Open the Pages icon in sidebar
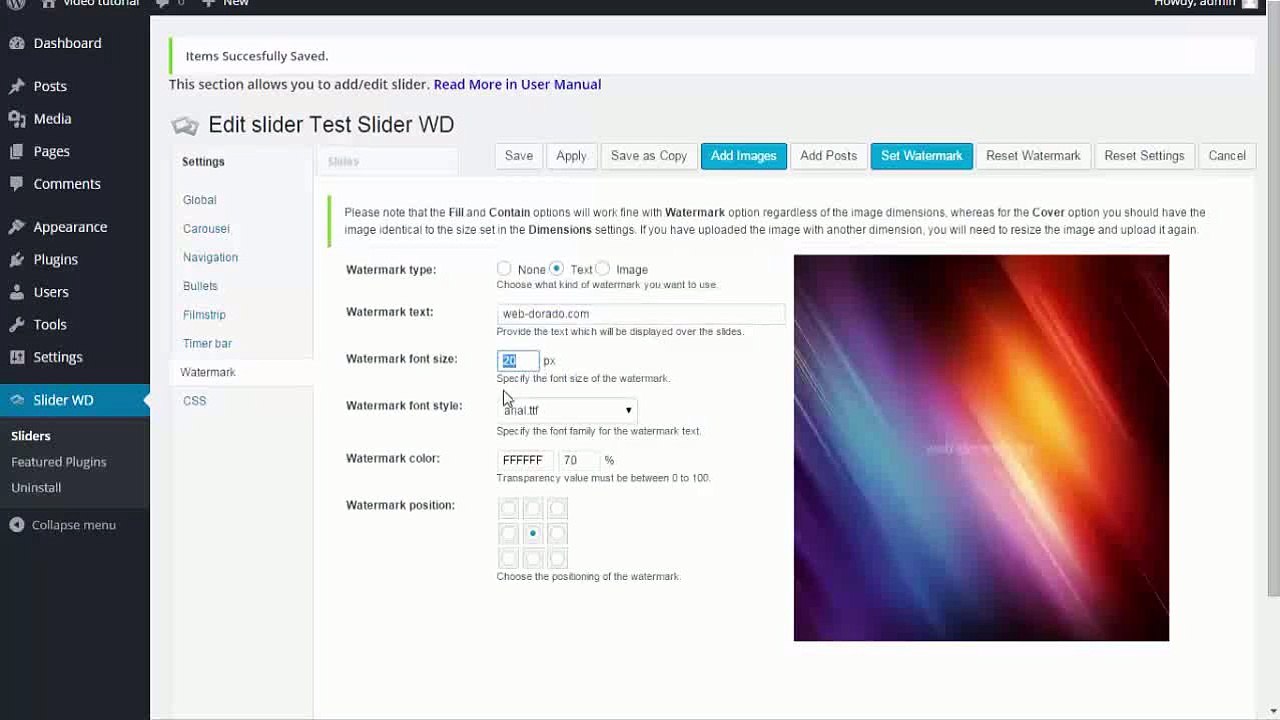Screen dimensions: 1280x720 [x=17, y=151]
